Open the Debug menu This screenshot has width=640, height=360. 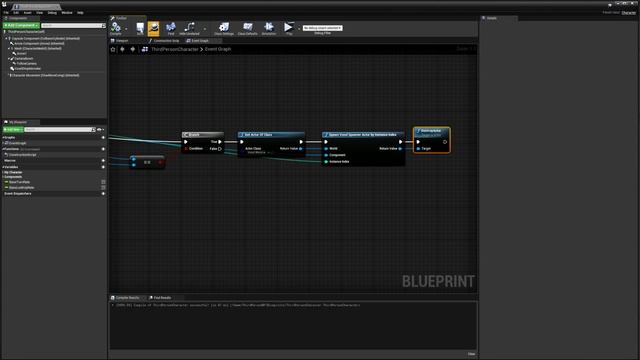pyautogui.click(x=52, y=13)
